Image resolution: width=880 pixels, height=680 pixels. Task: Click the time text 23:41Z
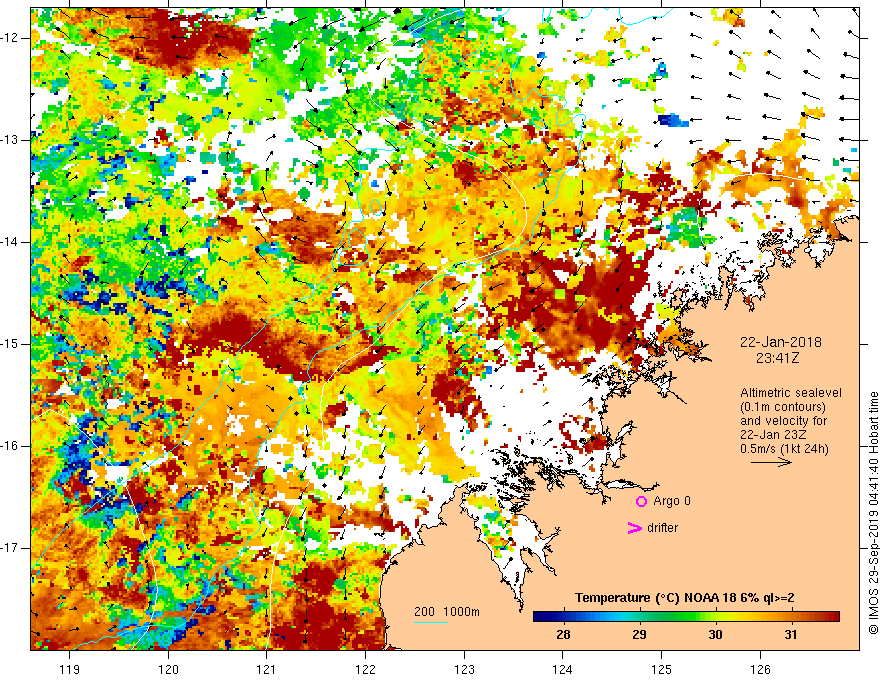click(777, 358)
